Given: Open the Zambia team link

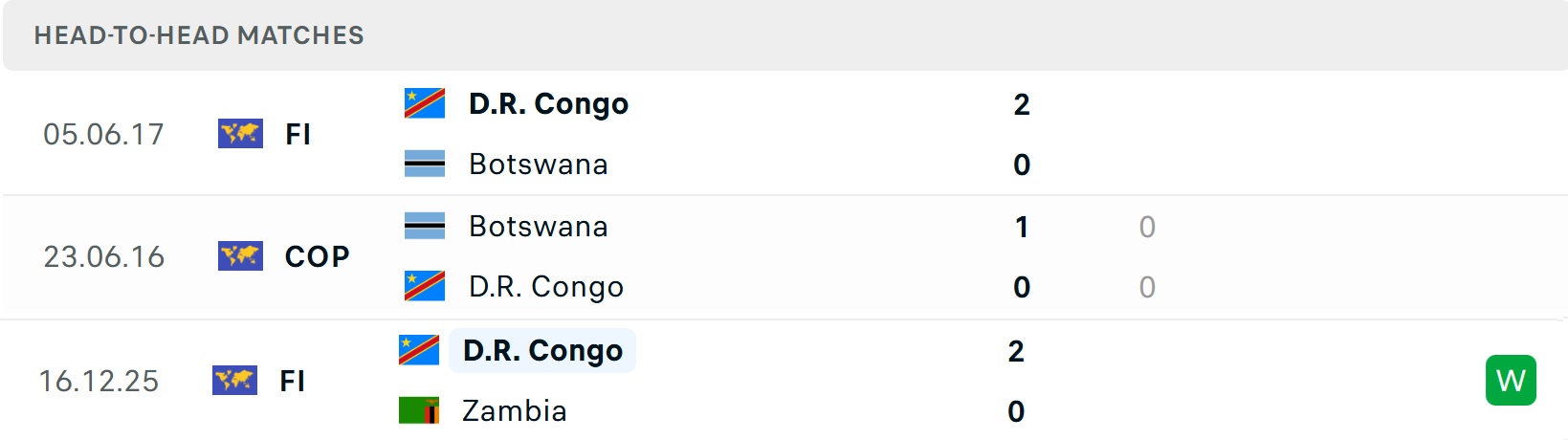Looking at the screenshot, I should tap(515, 411).
